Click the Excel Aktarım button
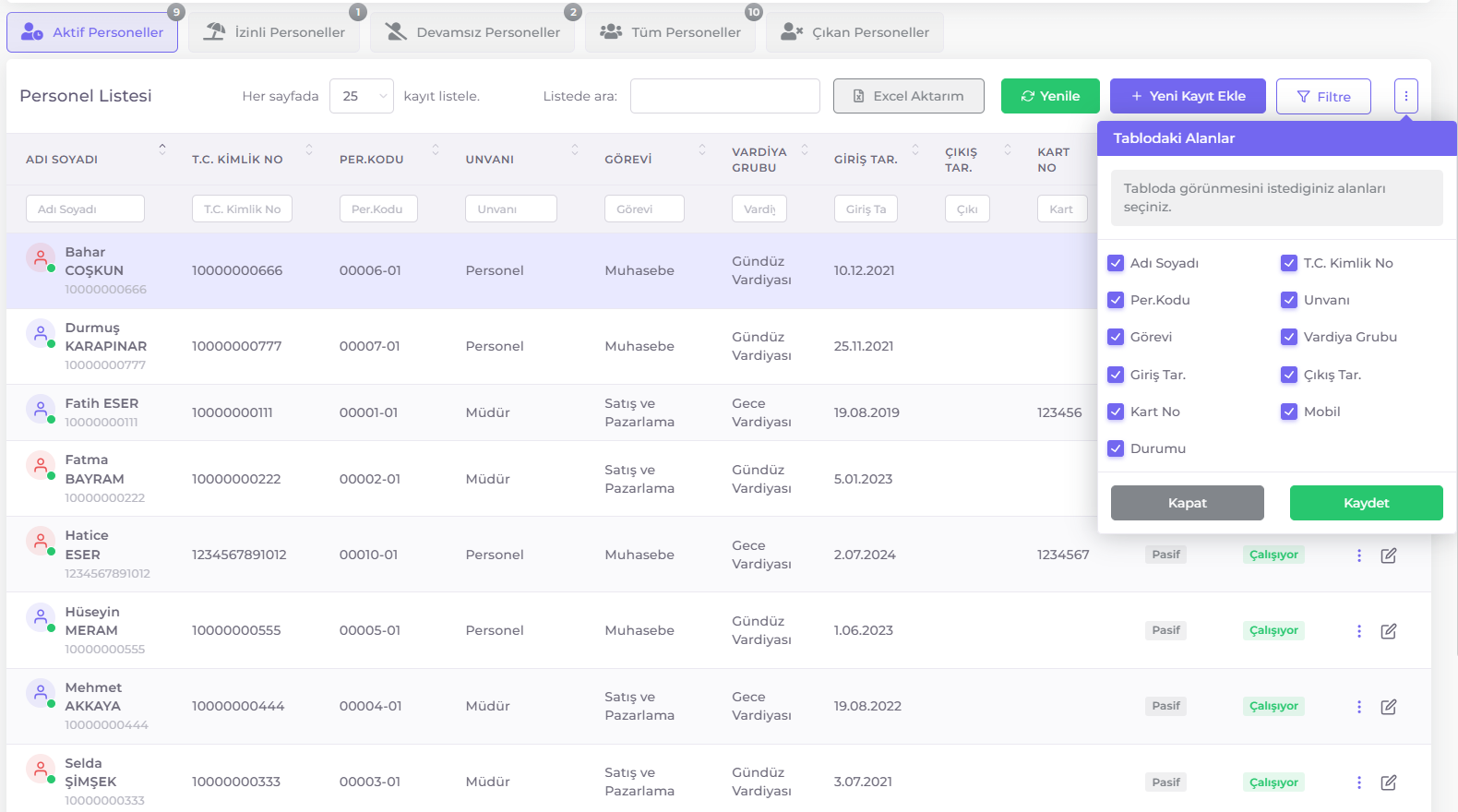The image size is (1458, 812). (909, 96)
